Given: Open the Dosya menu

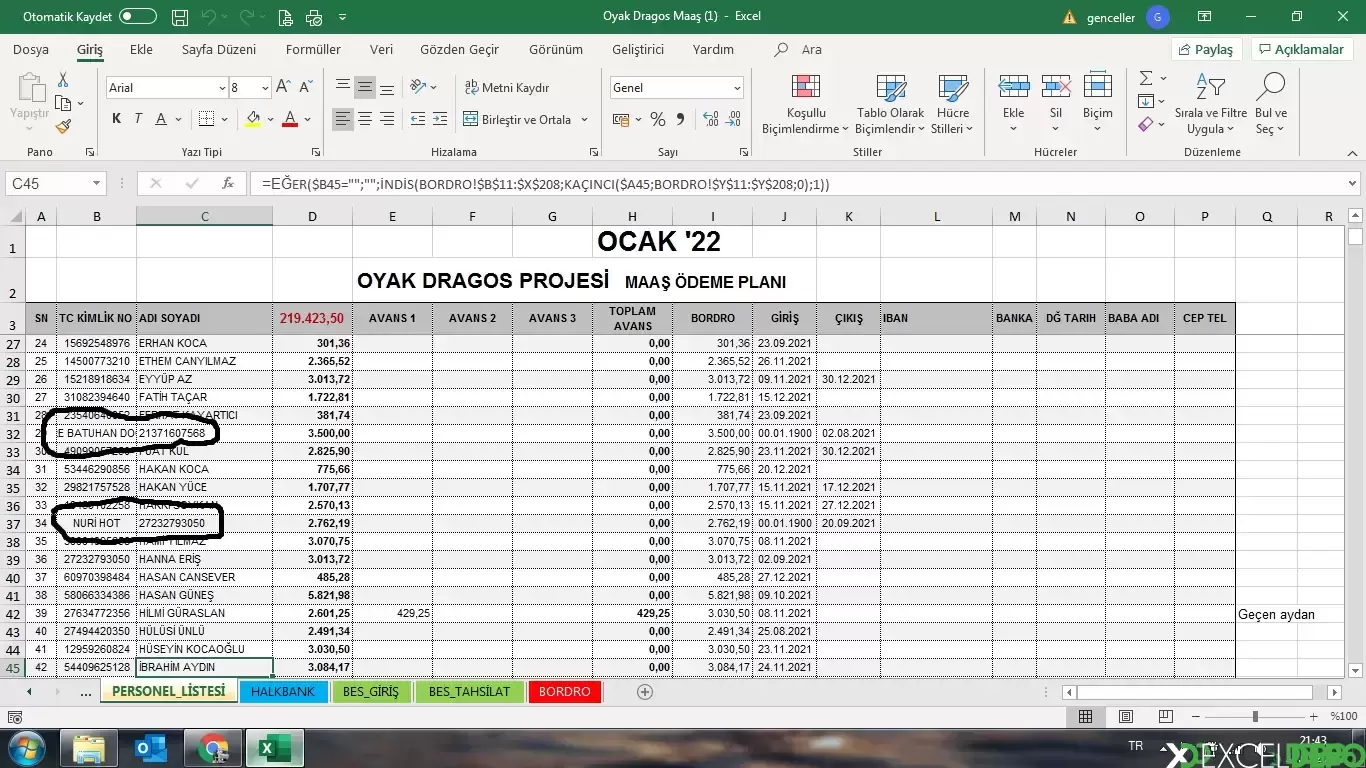Looking at the screenshot, I should pos(31,49).
